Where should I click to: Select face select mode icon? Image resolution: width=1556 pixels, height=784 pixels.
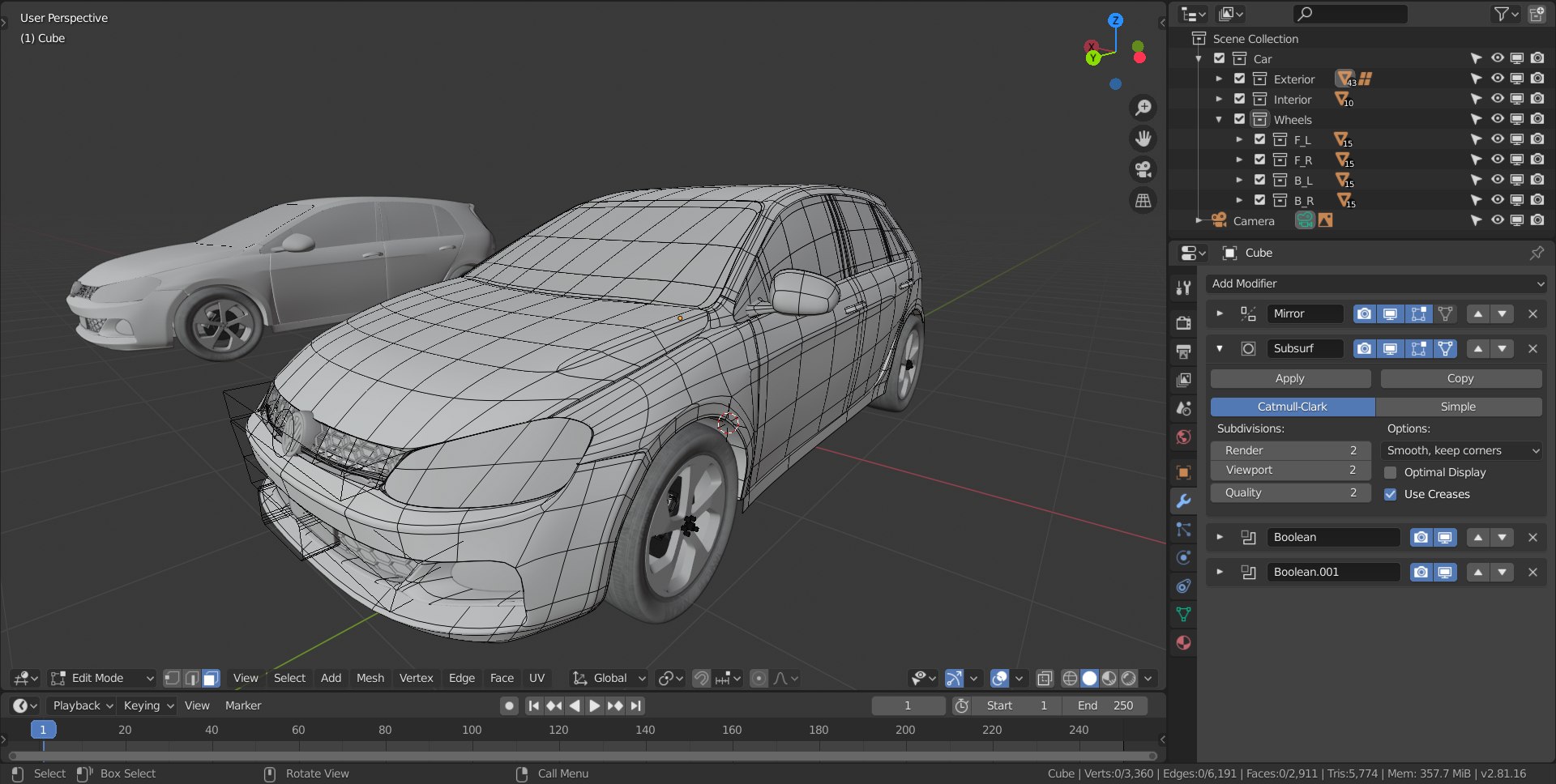tap(211, 678)
